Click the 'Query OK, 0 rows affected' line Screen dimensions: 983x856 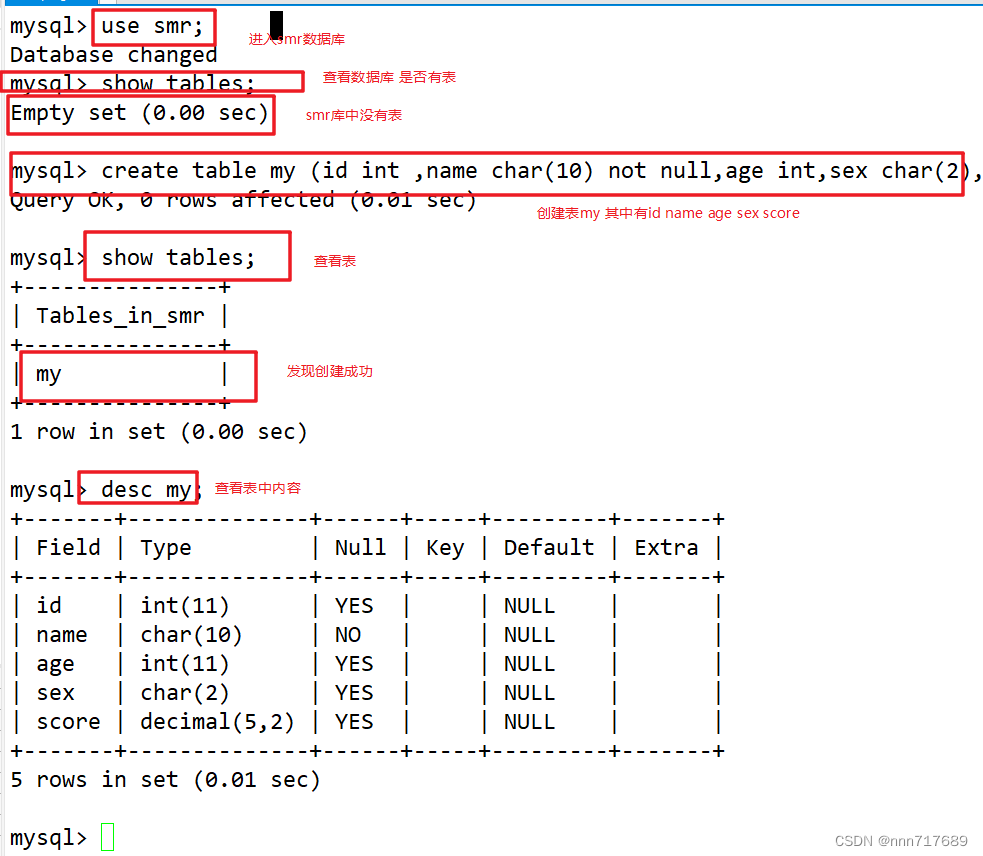243,200
